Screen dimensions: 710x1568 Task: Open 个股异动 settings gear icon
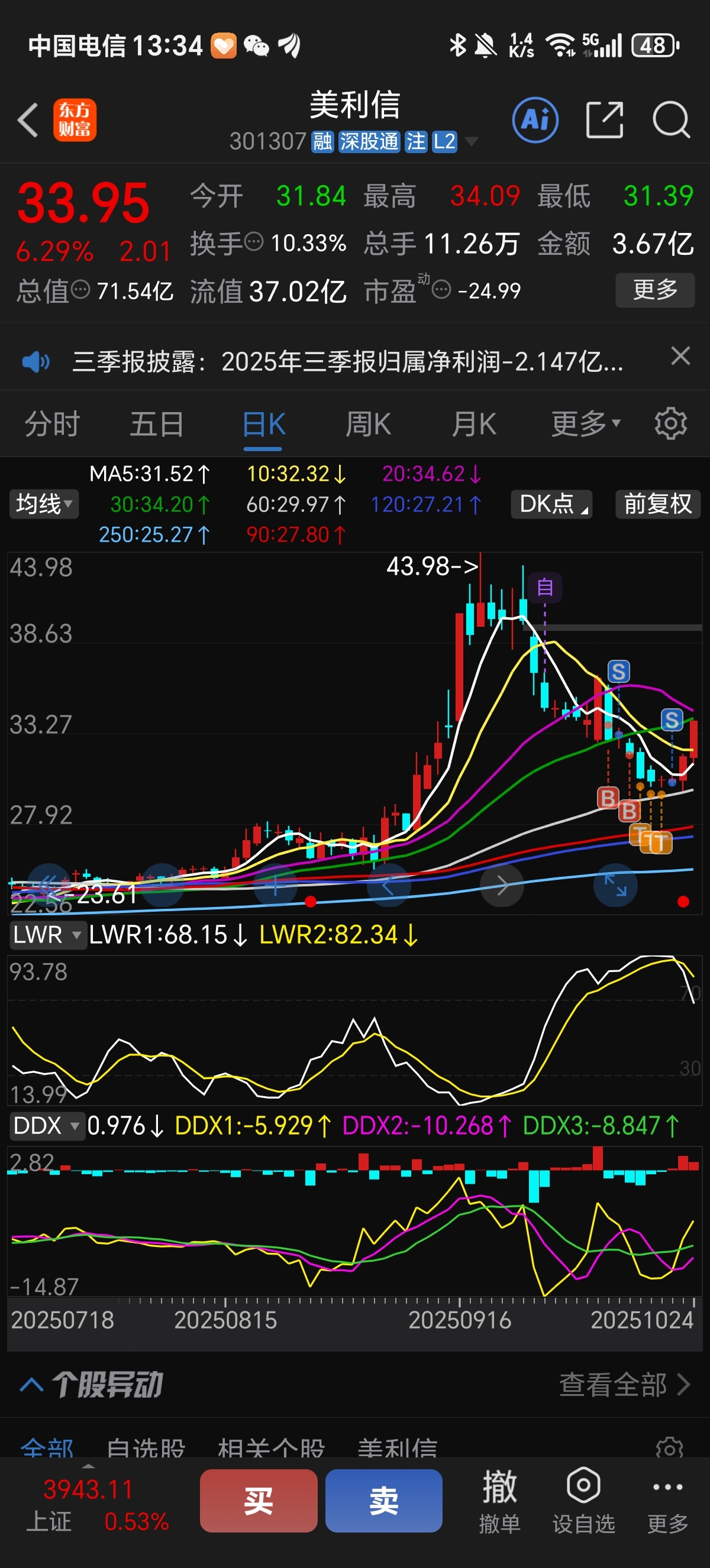[x=669, y=1447]
